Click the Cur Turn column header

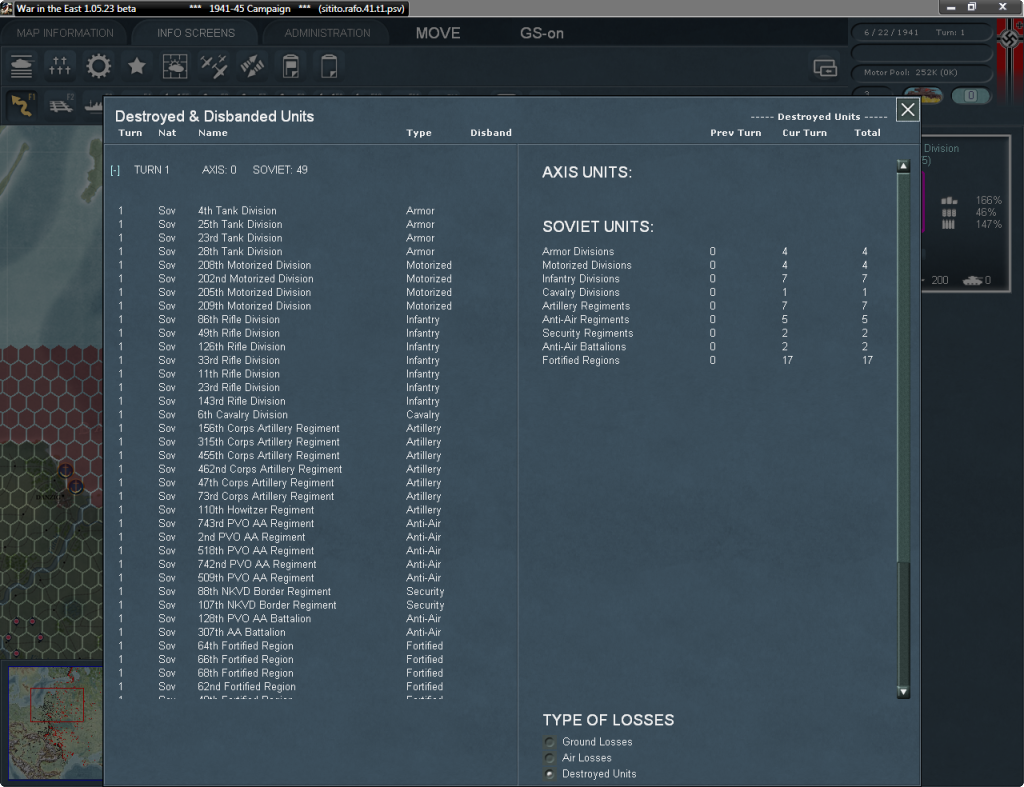[805, 133]
